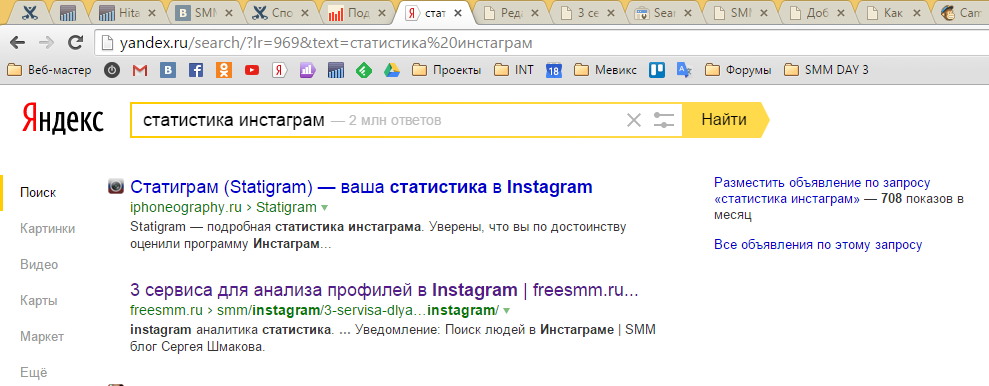This screenshot has width=989, height=386.
Task: Focus the yandex.ru address bar
Action: point(542,43)
